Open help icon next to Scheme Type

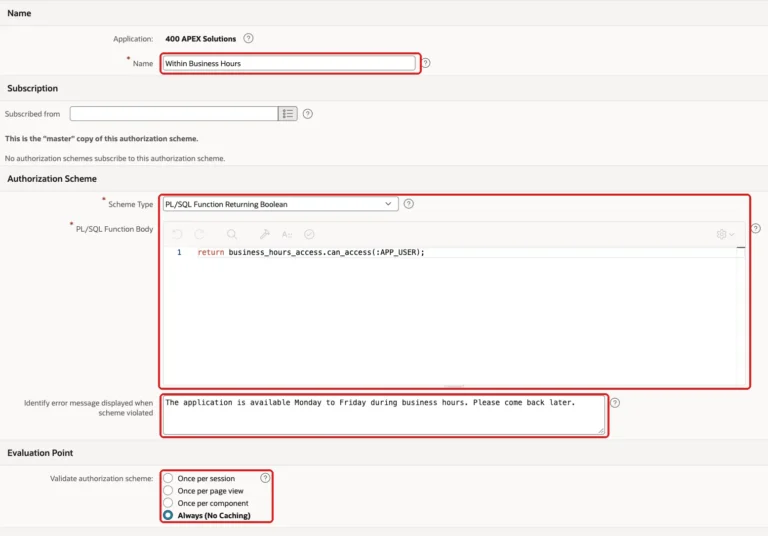click(408, 204)
